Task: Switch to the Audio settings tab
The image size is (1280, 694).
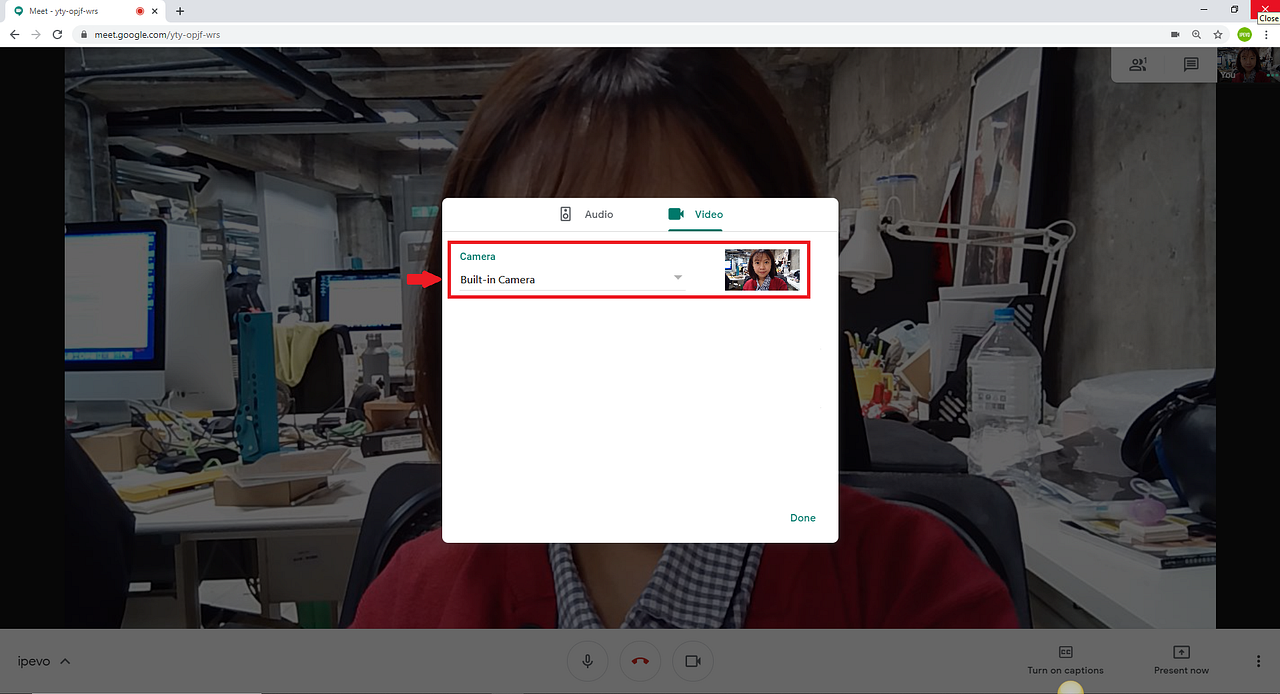Action: (x=589, y=214)
